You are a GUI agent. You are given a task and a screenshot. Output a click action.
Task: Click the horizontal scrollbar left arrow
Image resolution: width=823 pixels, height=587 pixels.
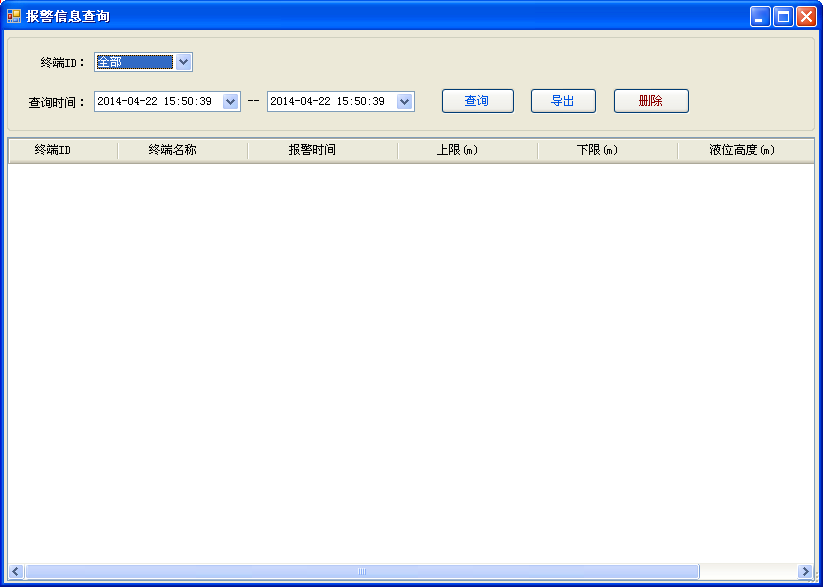point(16,571)
